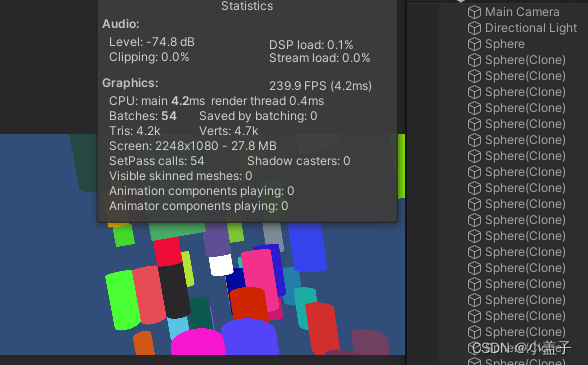Click the 239.9 FPS readout
This screenshot has width=588, height=365.
point(320,86)
